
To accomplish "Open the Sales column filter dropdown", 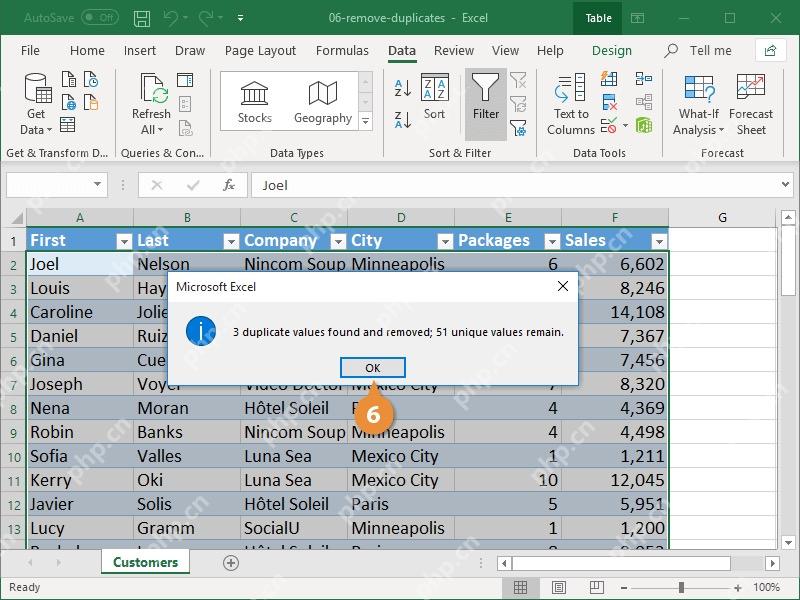I will [x=659, y=241].
